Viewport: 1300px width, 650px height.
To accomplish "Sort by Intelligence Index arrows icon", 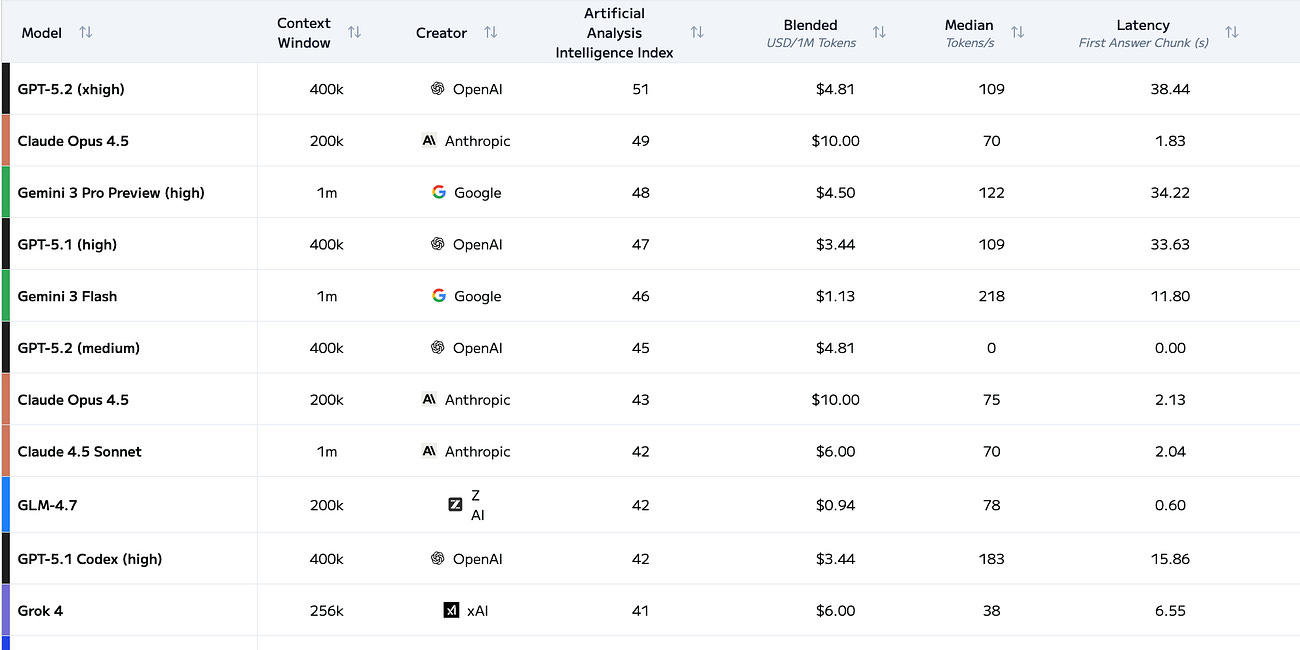I will pos(697,33).
